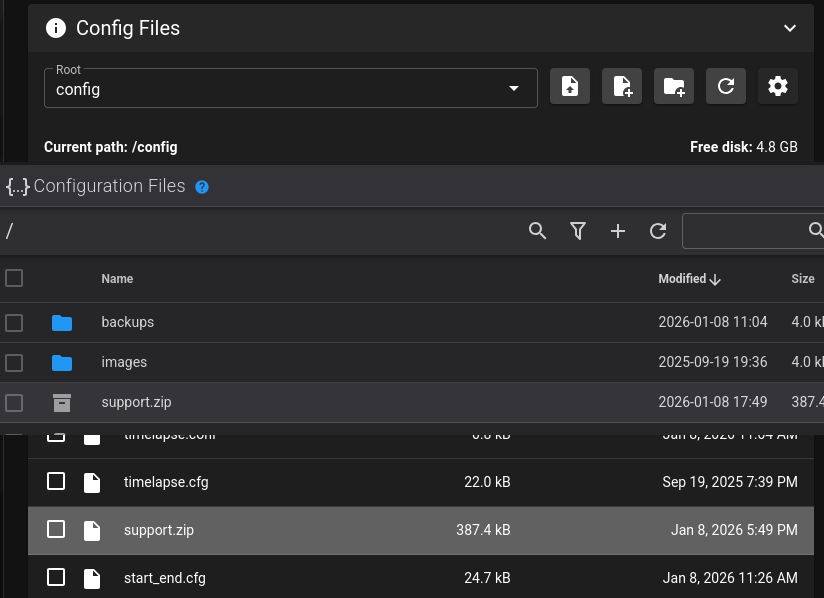824x598 pixels.
Task: Click the plus icon to add item
Action: click(617, 231)
